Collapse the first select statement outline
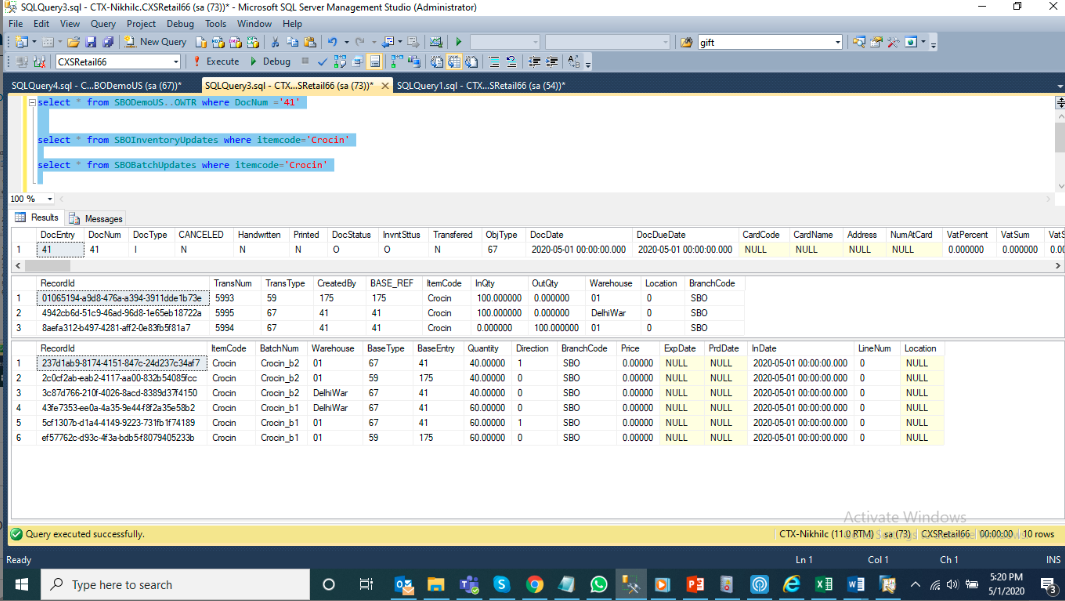 point(32,103)
